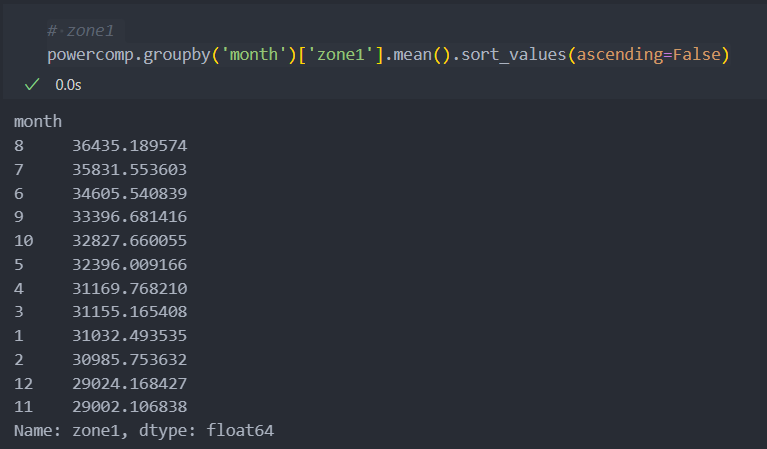
Task: Click value 31032.493535 for month 1
Action: tap(130, 336)
